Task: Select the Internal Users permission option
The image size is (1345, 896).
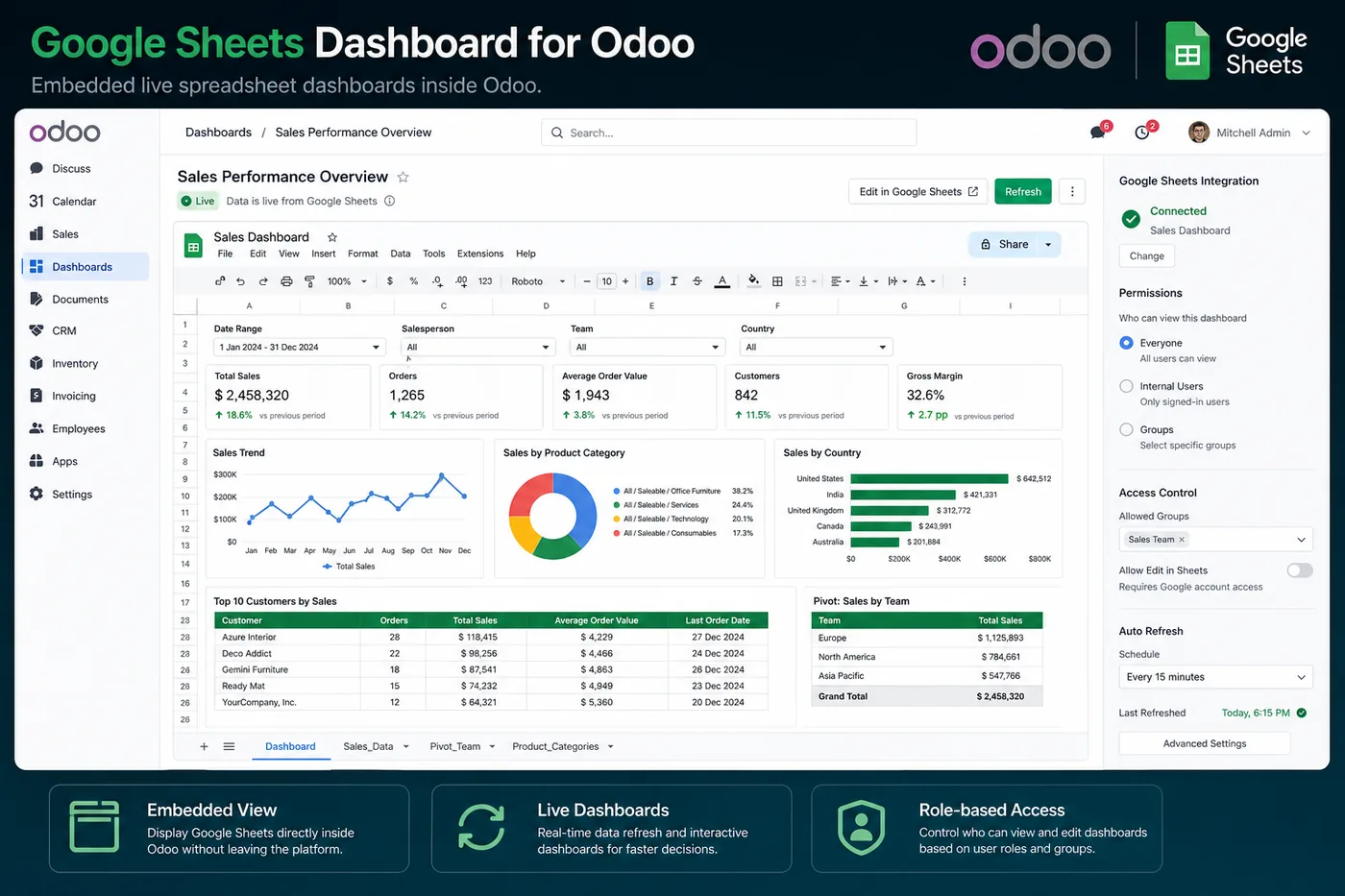Action: 1127,386
